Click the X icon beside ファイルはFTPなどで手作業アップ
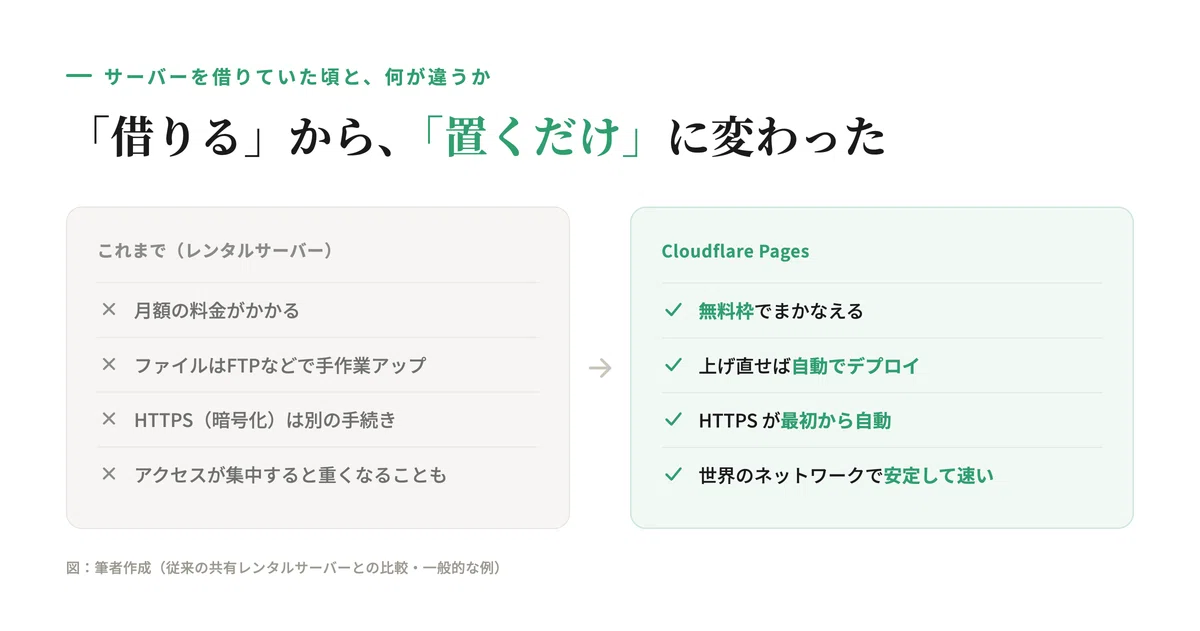Screen dimensions: 1200x631 click(109, 365)
